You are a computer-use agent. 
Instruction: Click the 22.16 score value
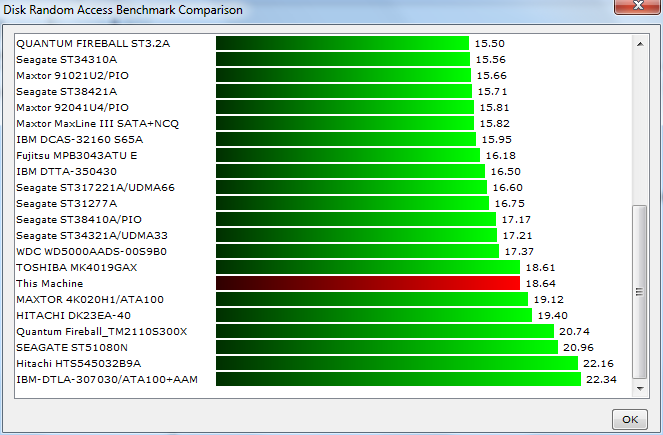[x=598, y=364]
